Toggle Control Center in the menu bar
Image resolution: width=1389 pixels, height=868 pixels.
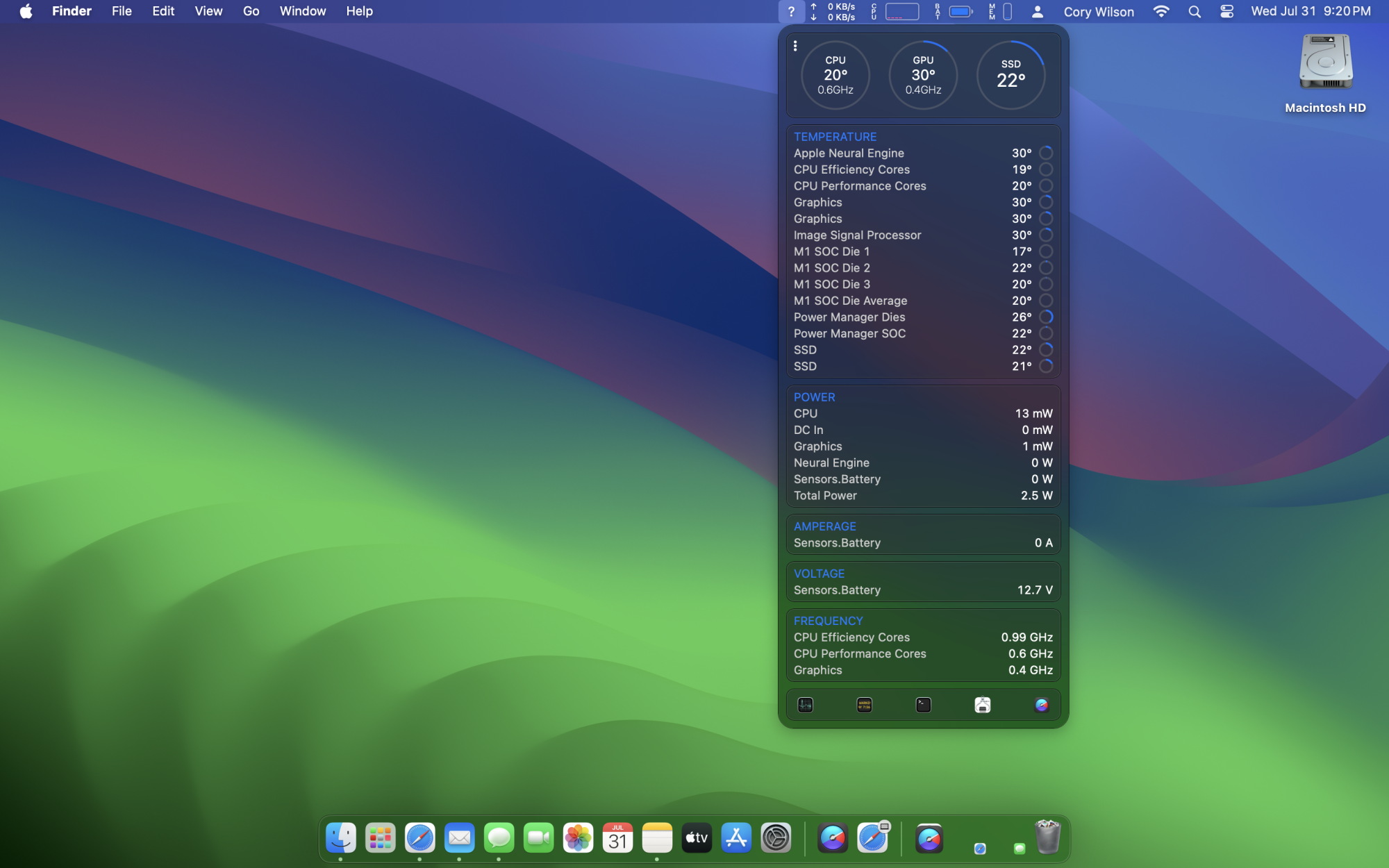coord(1226,12)
